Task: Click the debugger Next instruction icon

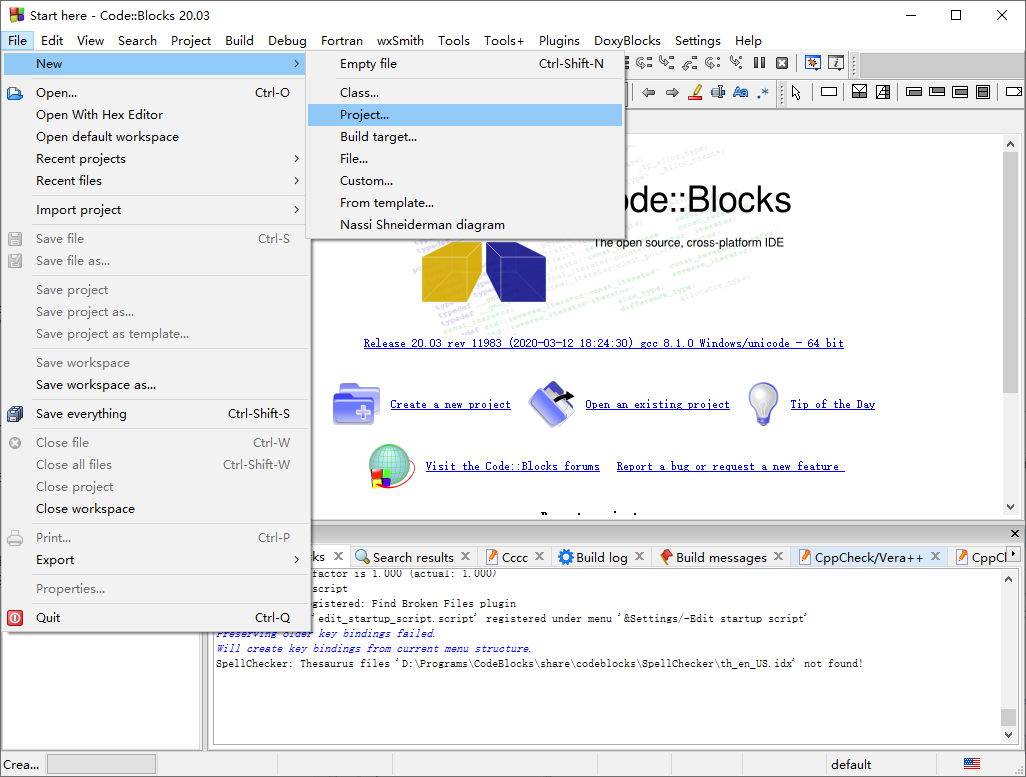Action: click(x=713, y=63)
